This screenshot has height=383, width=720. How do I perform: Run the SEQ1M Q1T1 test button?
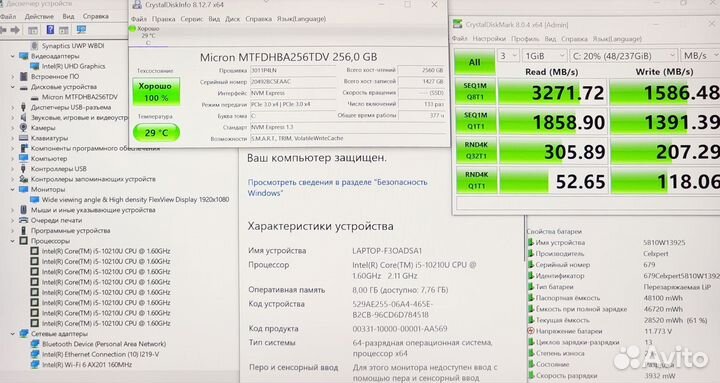(x=476, y=121)
